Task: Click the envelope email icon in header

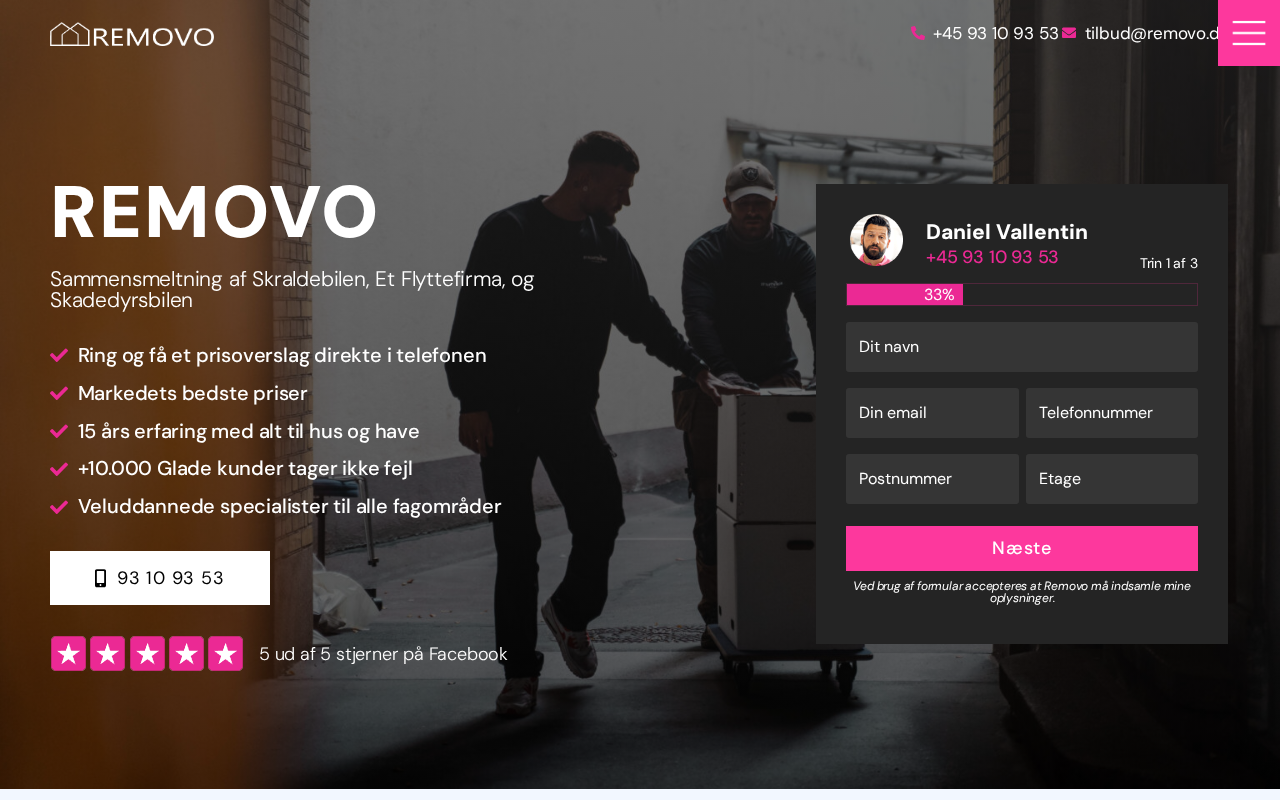Action: pyautogui.click(x=1069, y=33)
